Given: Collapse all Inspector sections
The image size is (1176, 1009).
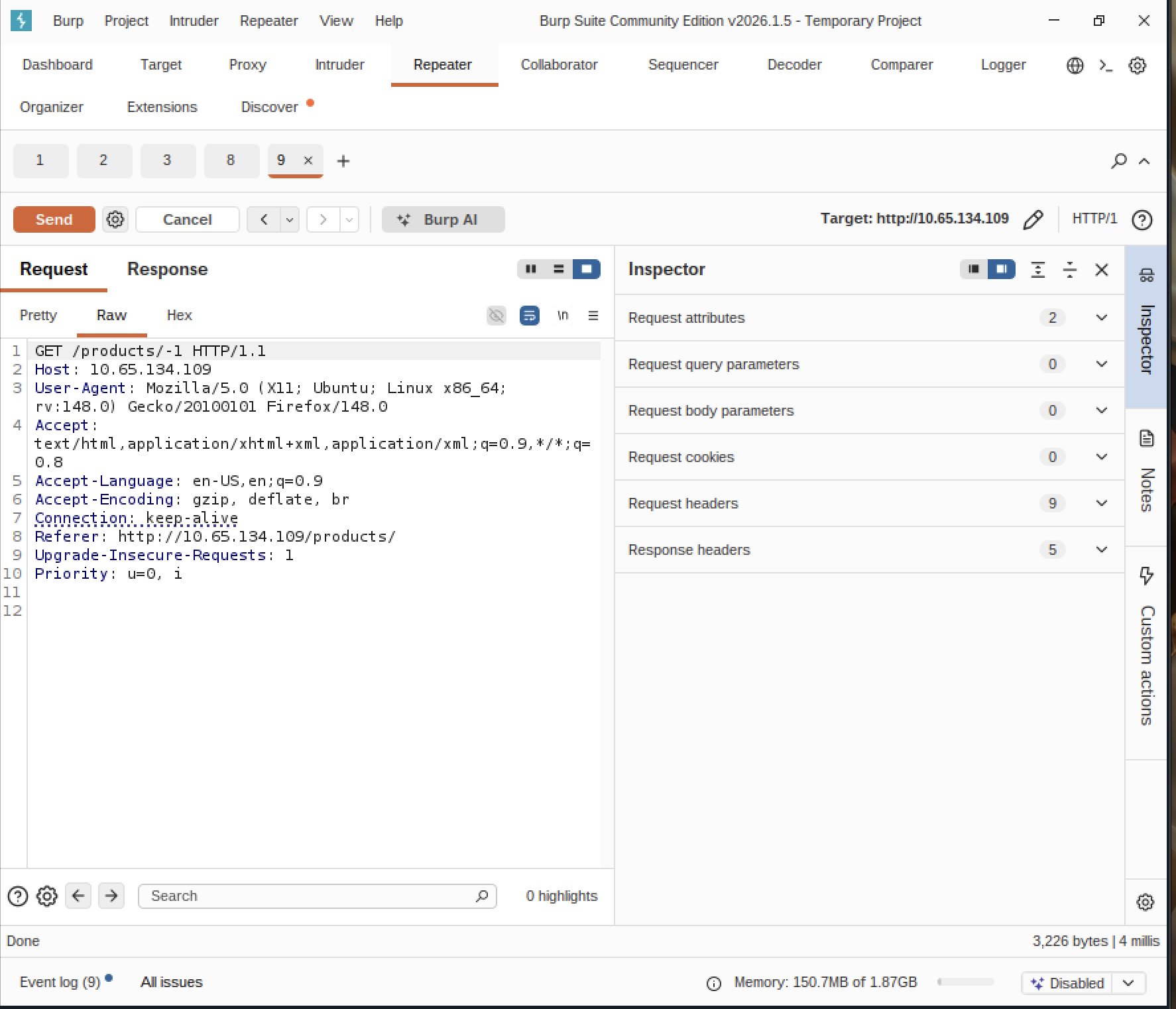Looking at the screenshot, I should point(1070,270).
